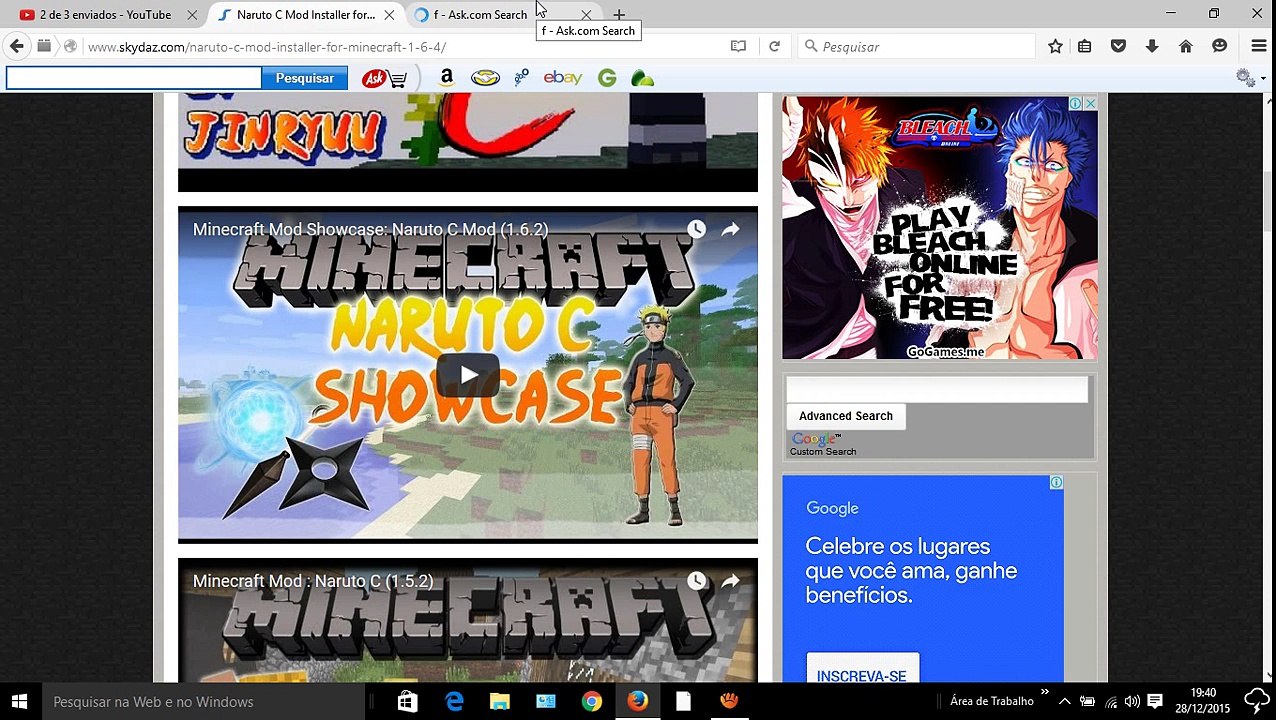Image resolution: width=1276 pixels, height=720 pixels.
Task: Open the Wi-Fi network tray icon
Action: pyautogui.click(x=1110, y=701)
